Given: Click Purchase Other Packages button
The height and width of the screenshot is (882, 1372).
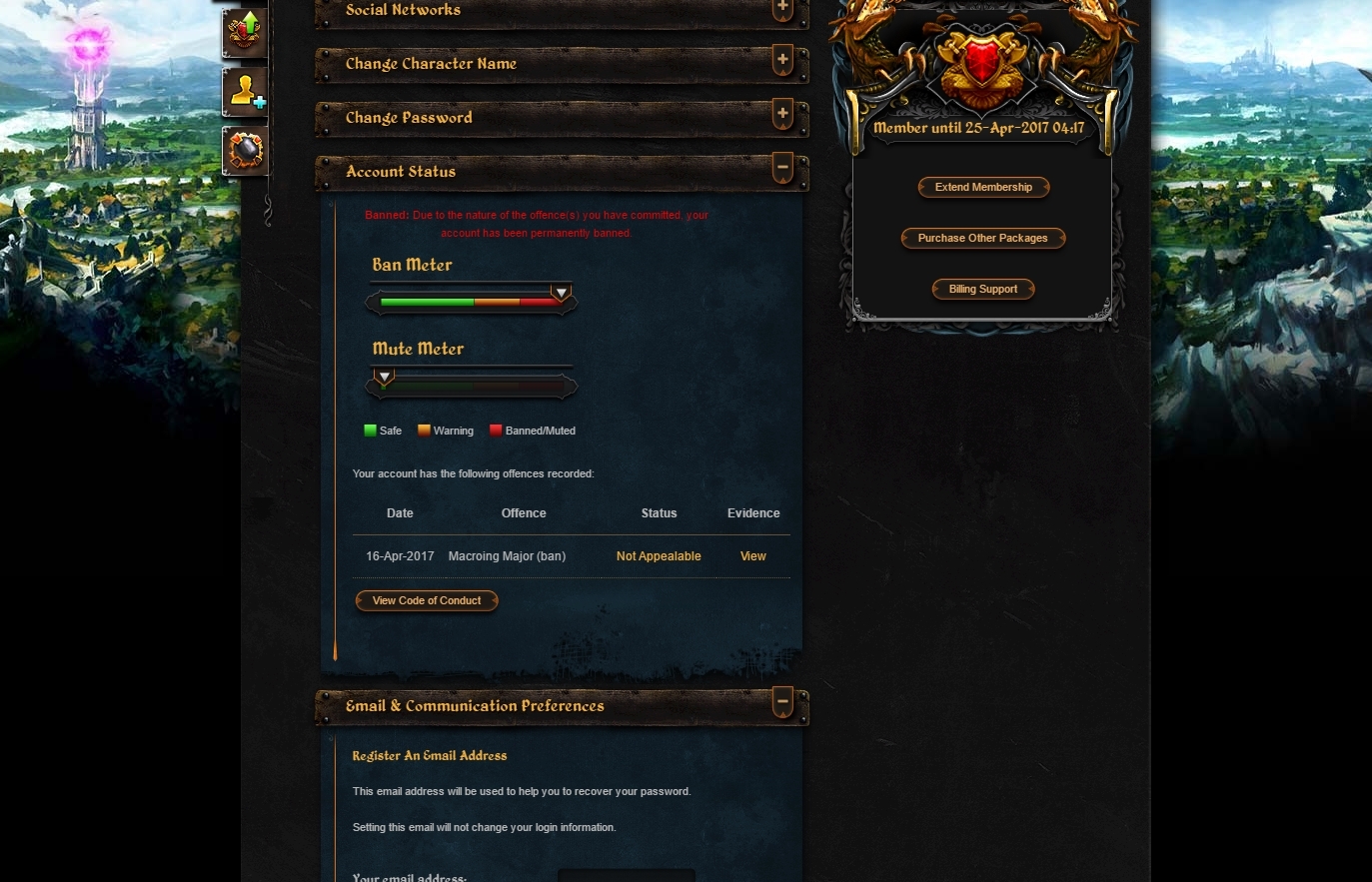Looking at the screenshot, I should (983, 238).
